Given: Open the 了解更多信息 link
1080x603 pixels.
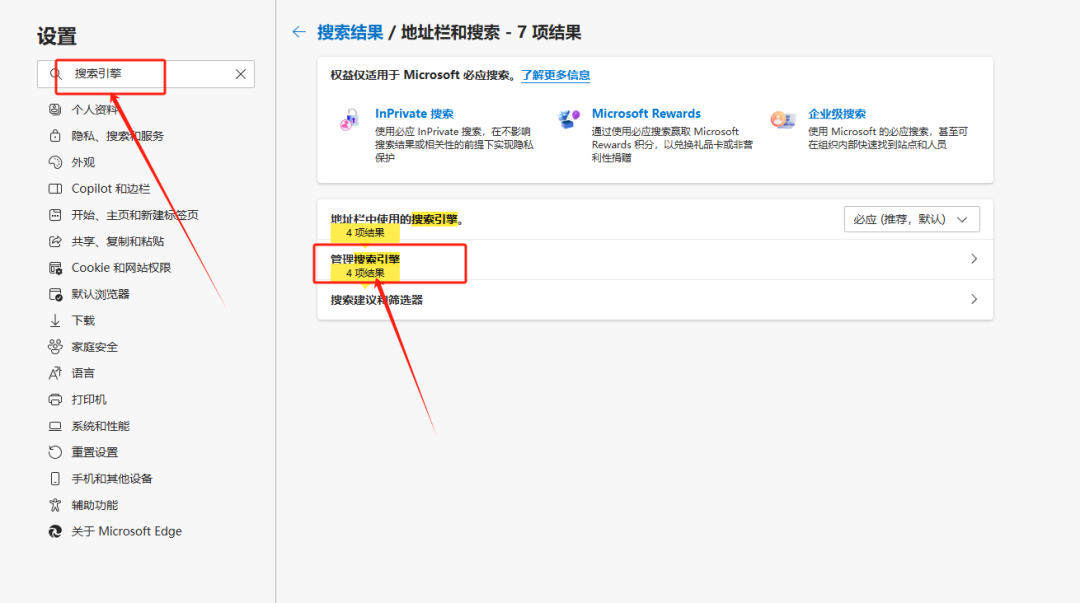Looking at the screenshot, I should (555, 75).
